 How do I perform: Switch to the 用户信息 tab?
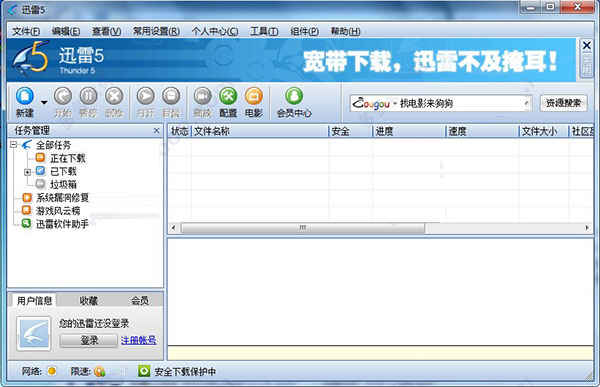pyautogui.click(x=34, y=300)
